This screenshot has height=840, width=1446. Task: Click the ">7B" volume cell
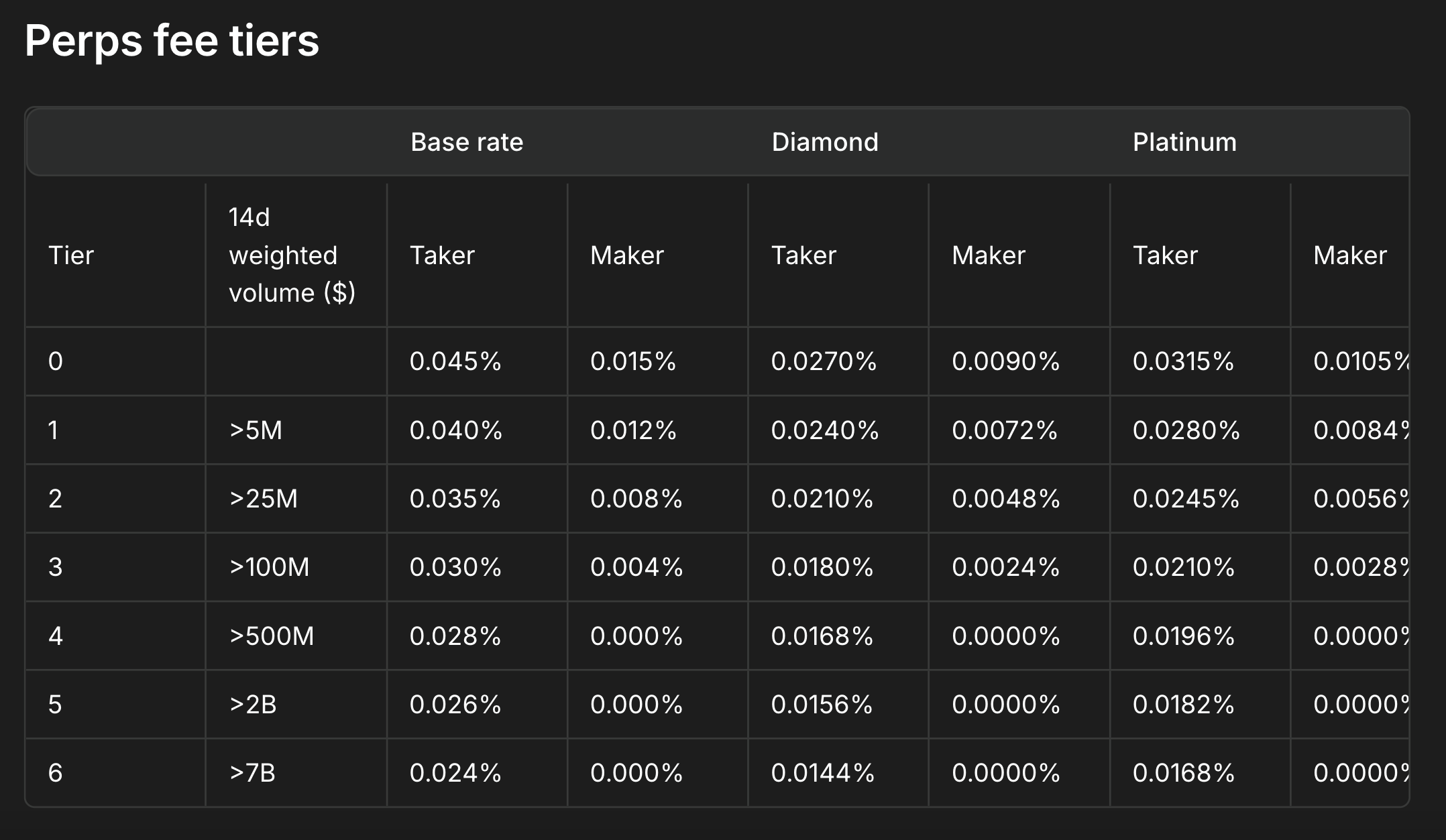[x=252, y=773]
